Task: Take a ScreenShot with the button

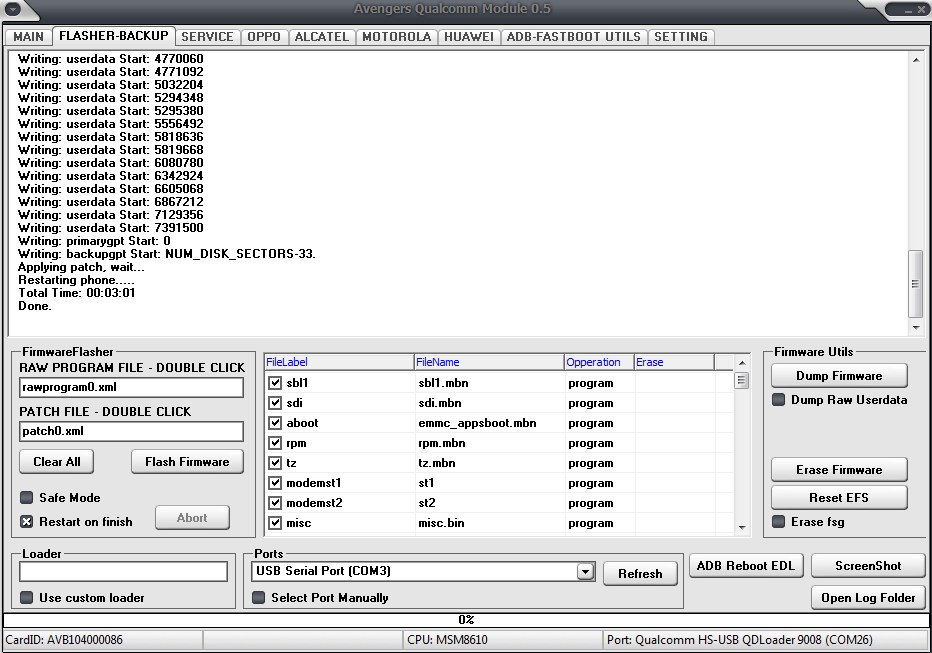Action: pos(868,566)
